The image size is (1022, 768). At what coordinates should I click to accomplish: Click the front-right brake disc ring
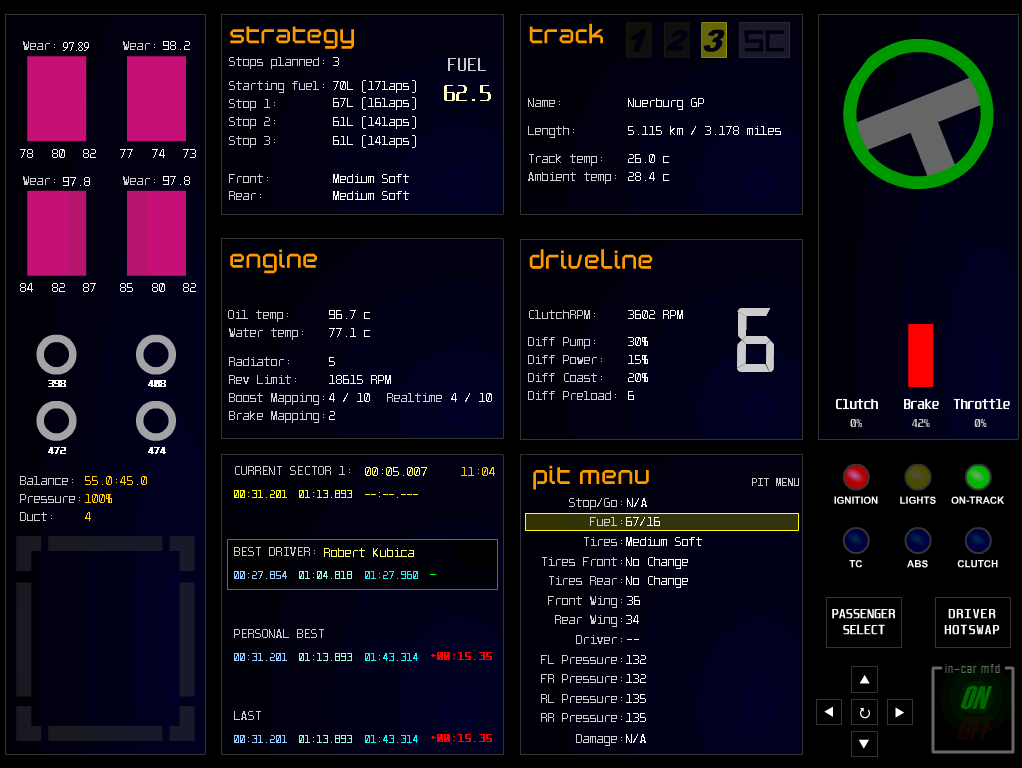[x=156, y=355]
